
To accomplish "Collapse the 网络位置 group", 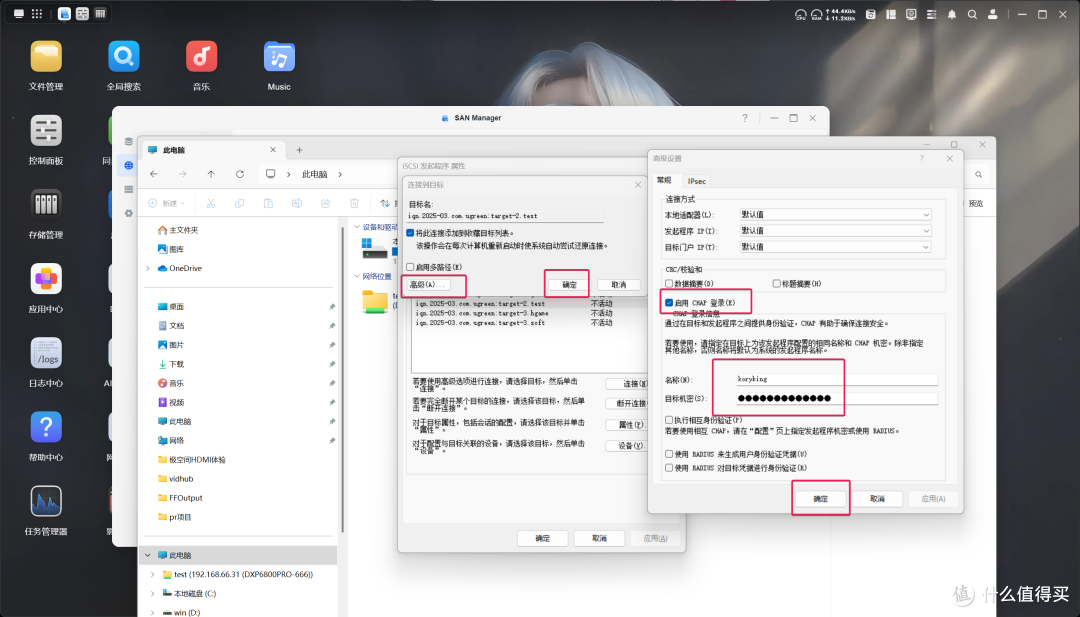I will pos(357,276).
